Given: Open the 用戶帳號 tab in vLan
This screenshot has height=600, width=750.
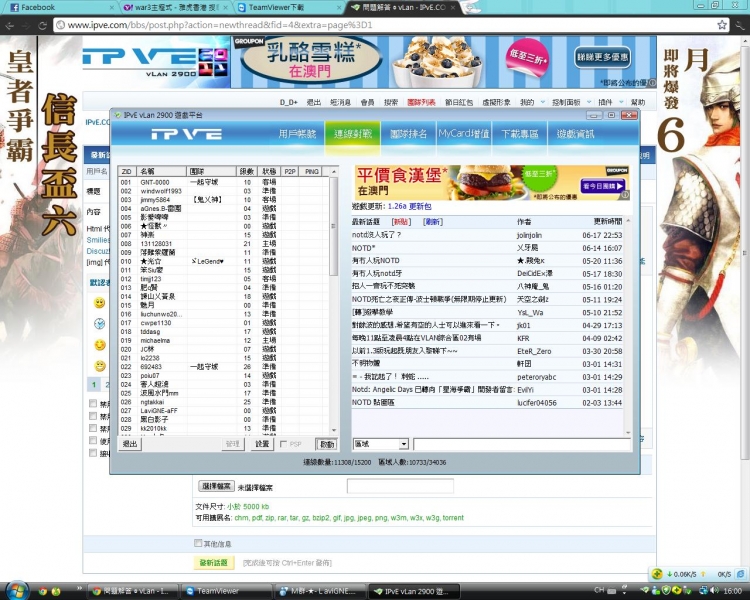Looking at the screenshot, I should (x=298, y=134).
